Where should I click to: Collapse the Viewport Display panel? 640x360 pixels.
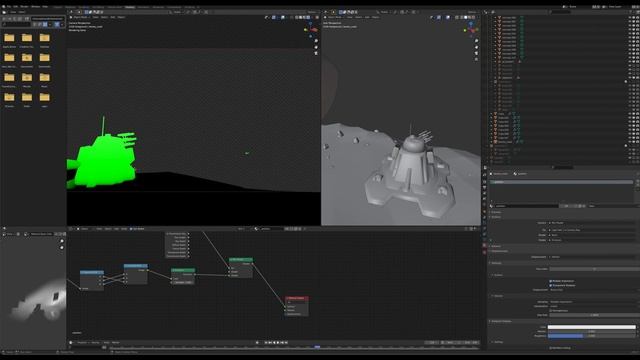pyautogui.click(x=501, y=321)
